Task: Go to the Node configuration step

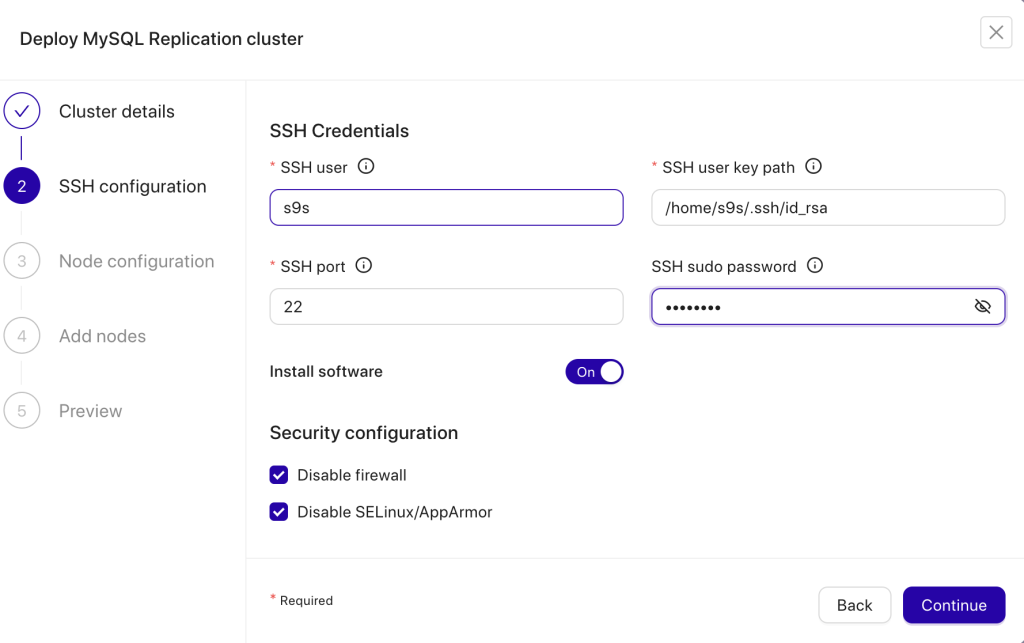Action: [x=136, y=261]
